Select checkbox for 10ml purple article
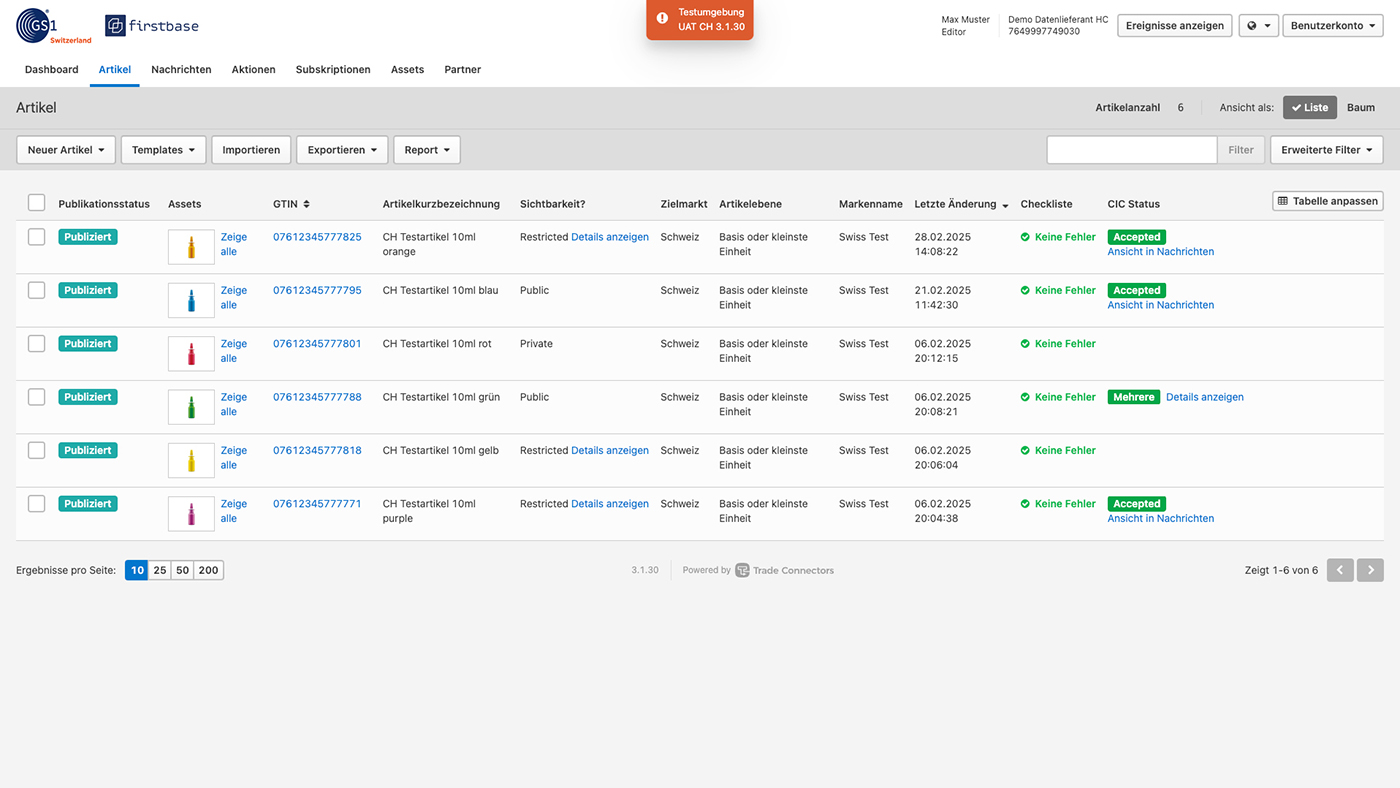This screenshot has width=1400, height=788. tap(37, 504)
